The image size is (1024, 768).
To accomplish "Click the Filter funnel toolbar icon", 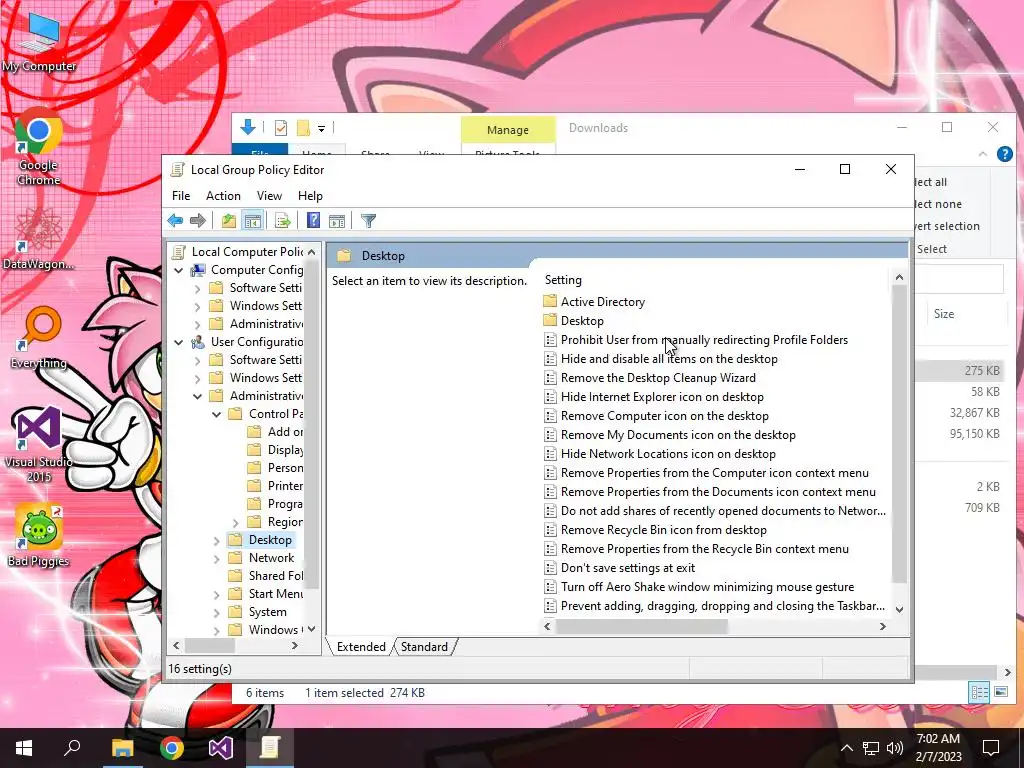I will [368, 221].
